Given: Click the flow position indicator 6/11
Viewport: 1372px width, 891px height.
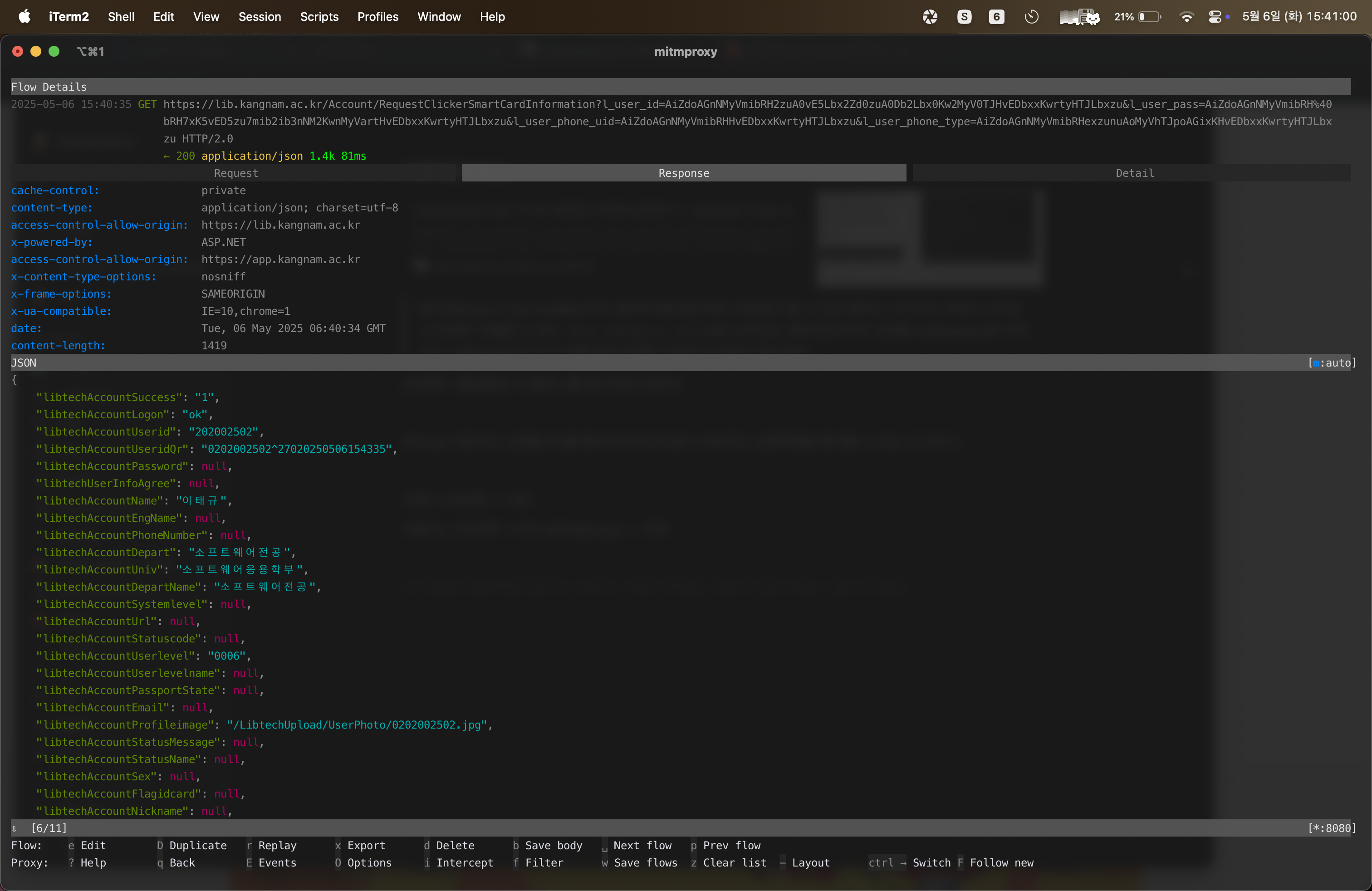Looking at the screenshot, I should tap(49, 827).
